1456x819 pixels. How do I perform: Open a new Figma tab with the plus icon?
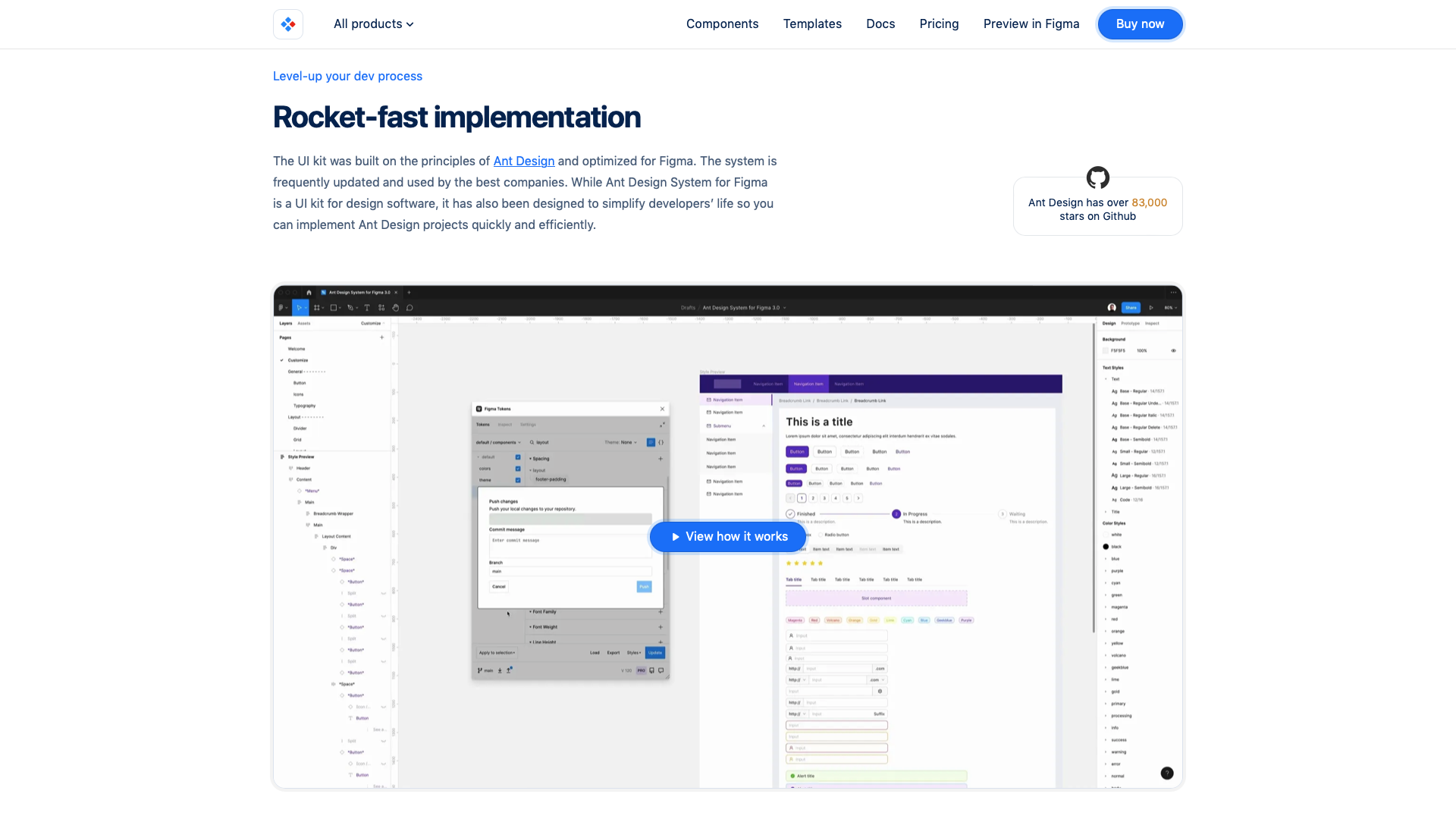coord(409,292)
